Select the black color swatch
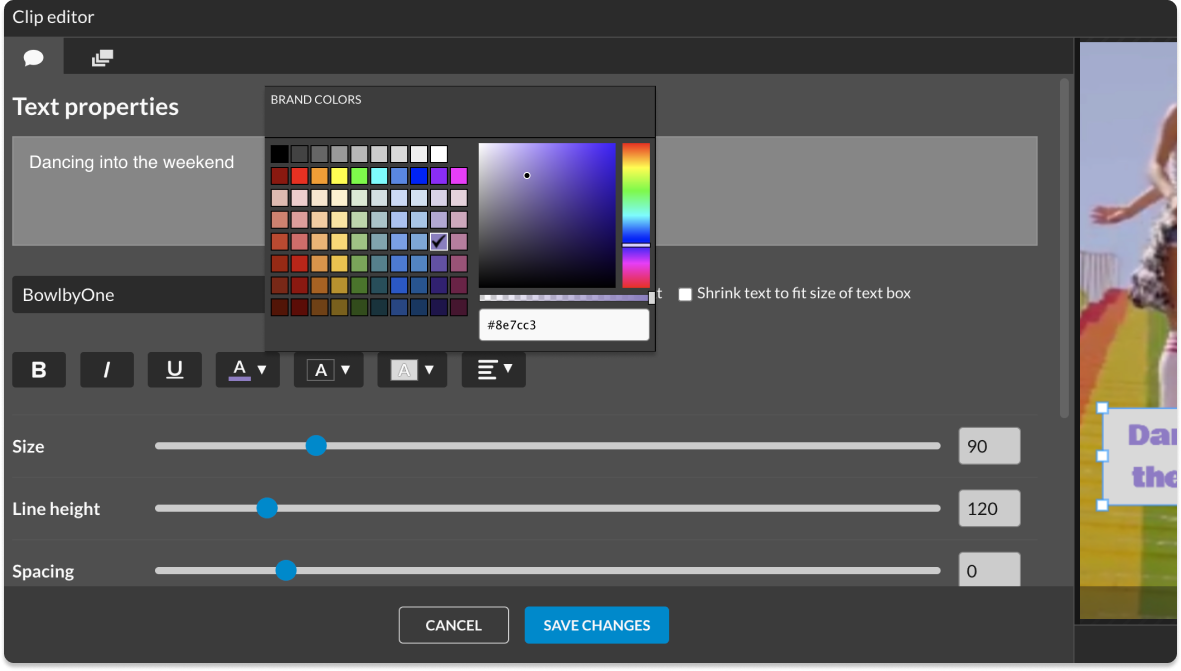The image size is (1181, 671). (279, 154)
